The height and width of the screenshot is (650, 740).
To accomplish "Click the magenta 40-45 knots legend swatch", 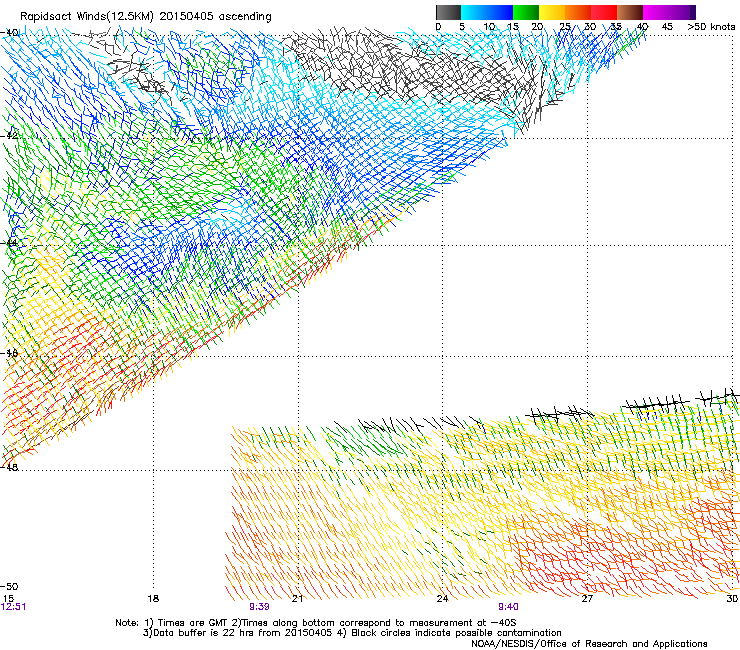I will click(x=656, y=12).
